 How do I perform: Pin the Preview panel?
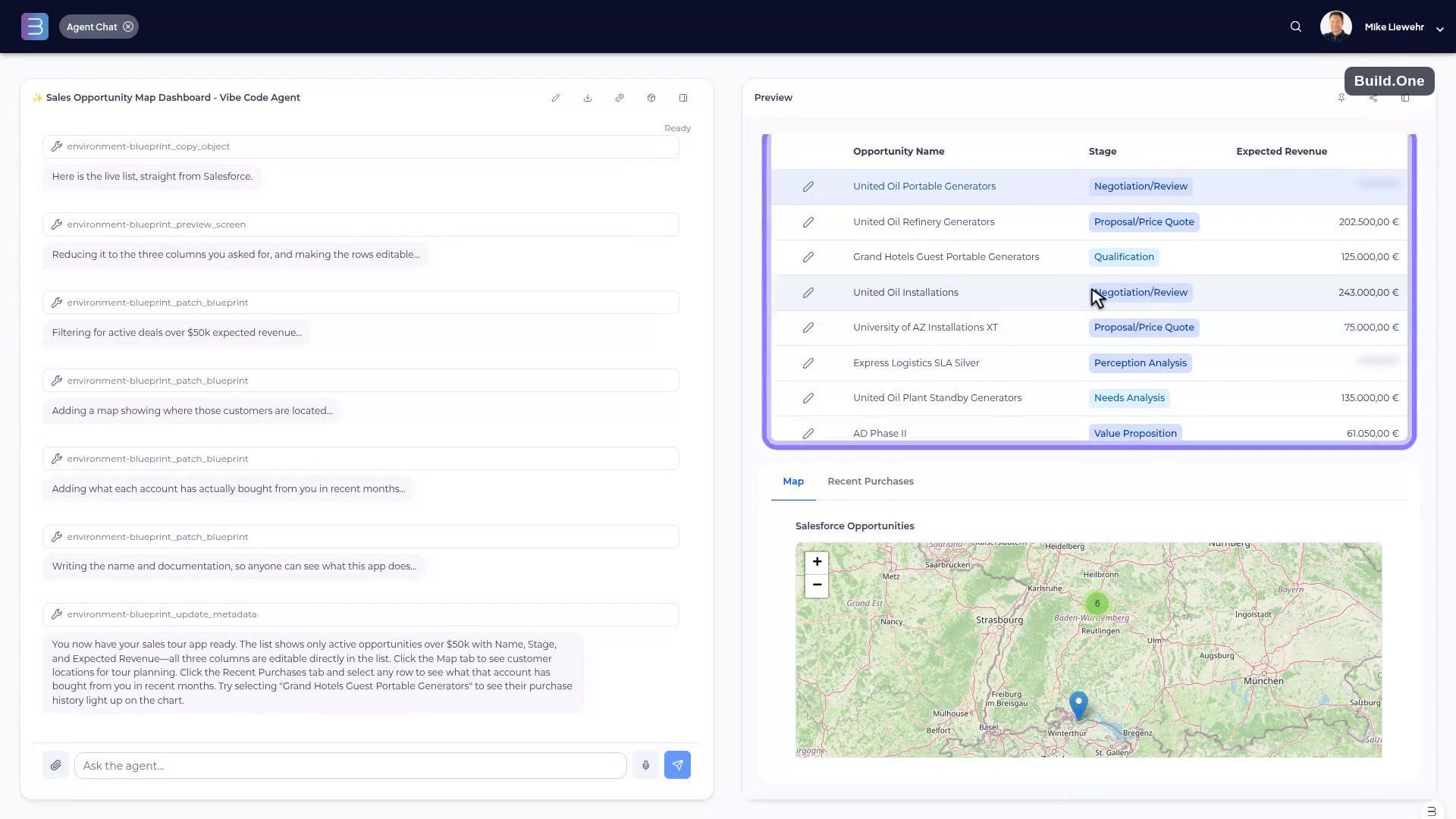[1341, 98]
